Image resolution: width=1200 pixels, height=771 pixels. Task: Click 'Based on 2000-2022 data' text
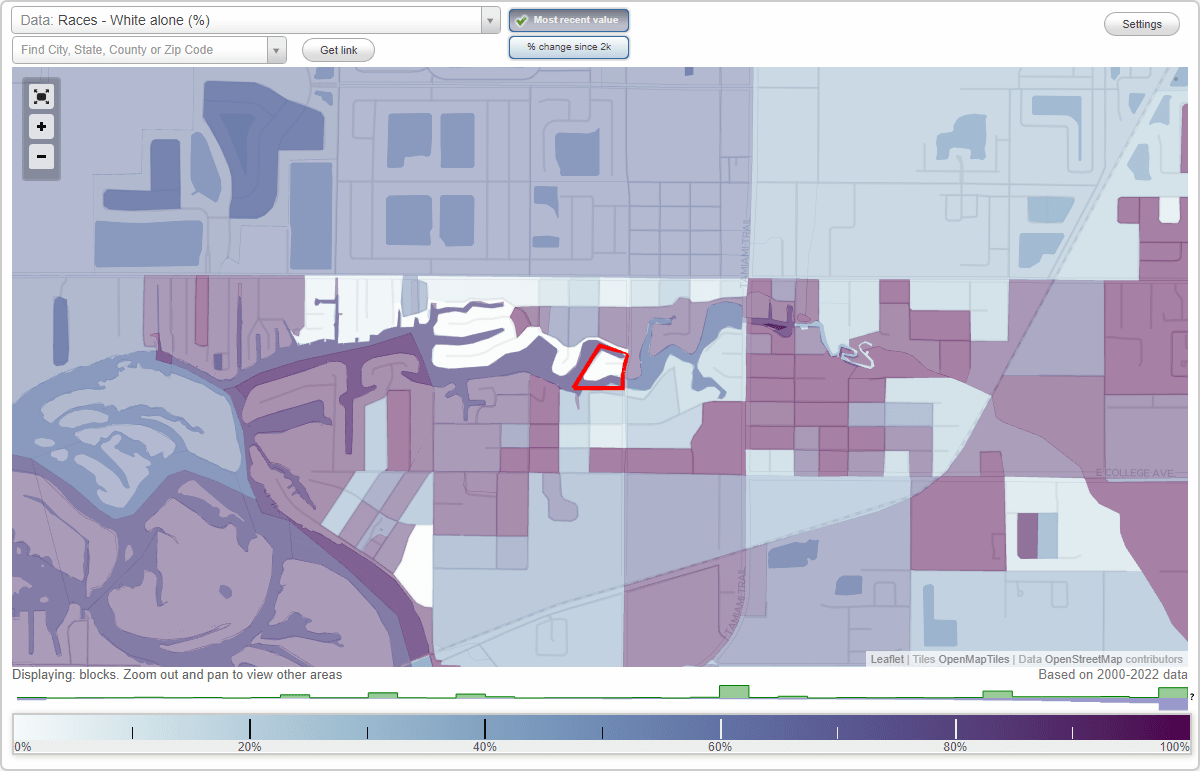[1113, 675]
